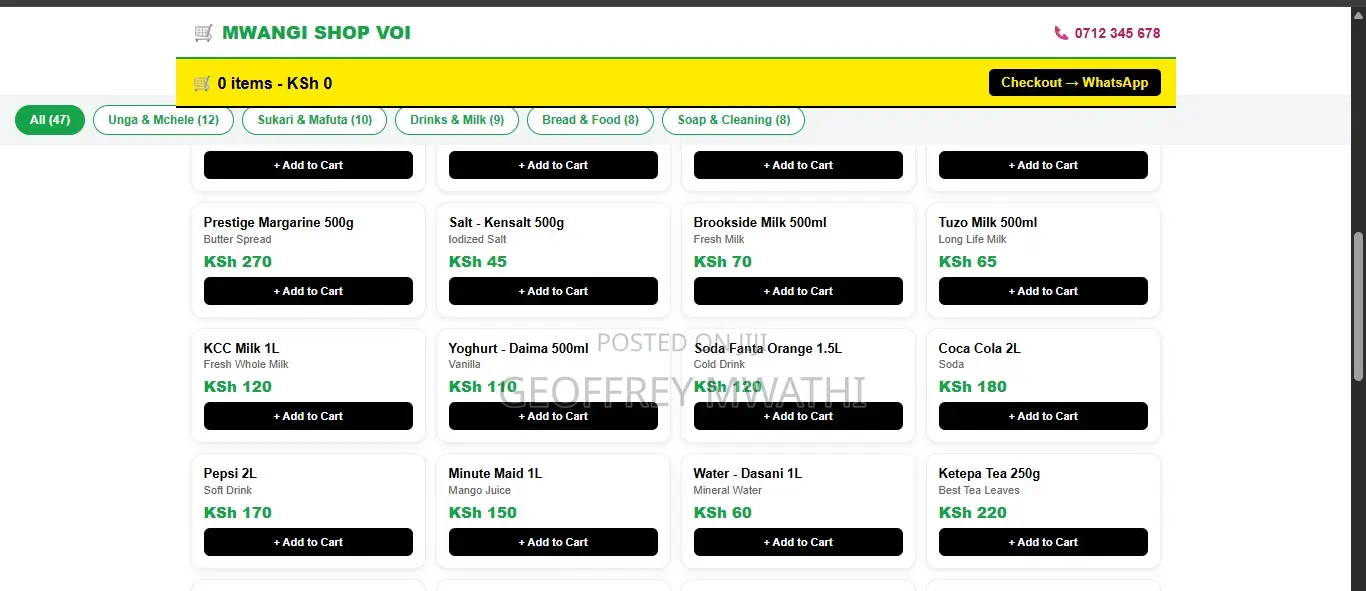This screenshot has width=1366, height=591.
Task: Add KCC Milk 1L to cart
Action: point(308,416)
